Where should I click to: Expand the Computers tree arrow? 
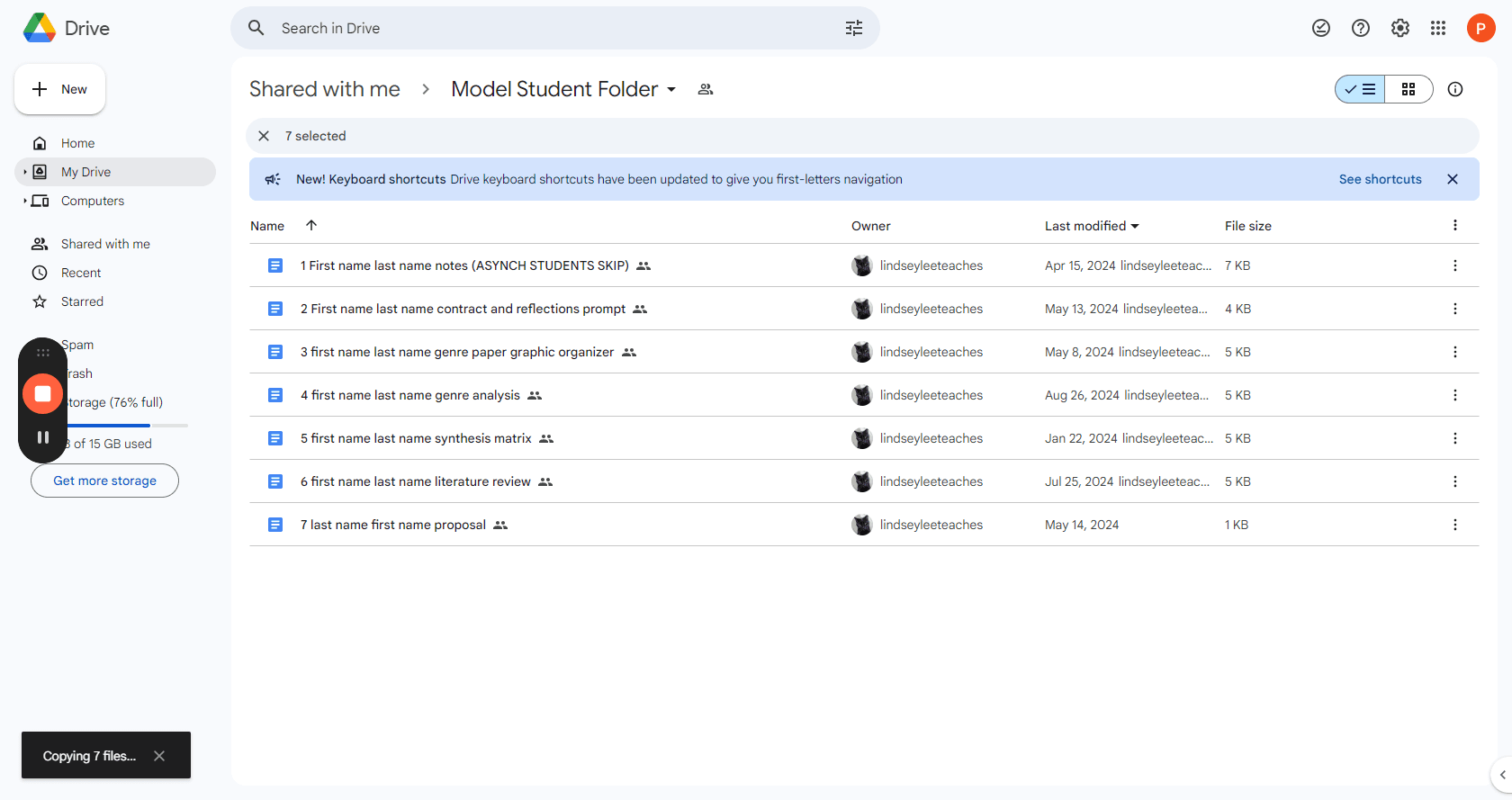click(24, 201)
